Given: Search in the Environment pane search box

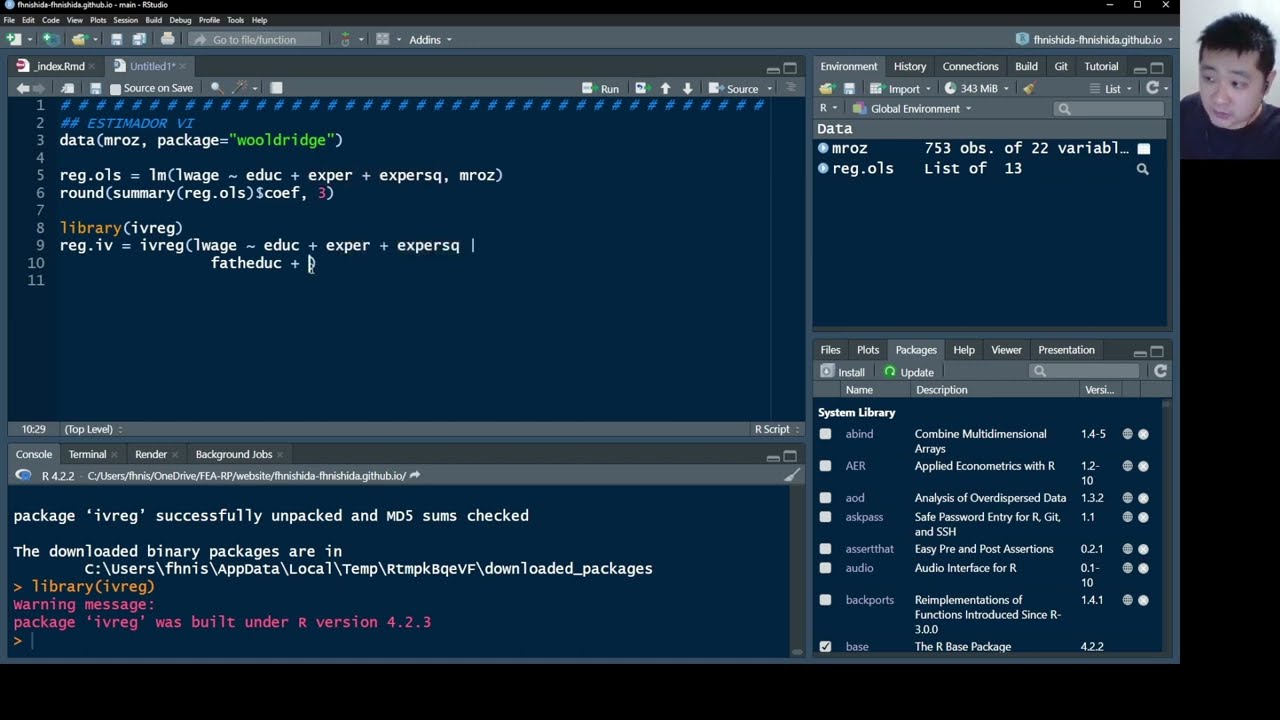Looking at the screenshot, I should click(x=1108, y=109).
